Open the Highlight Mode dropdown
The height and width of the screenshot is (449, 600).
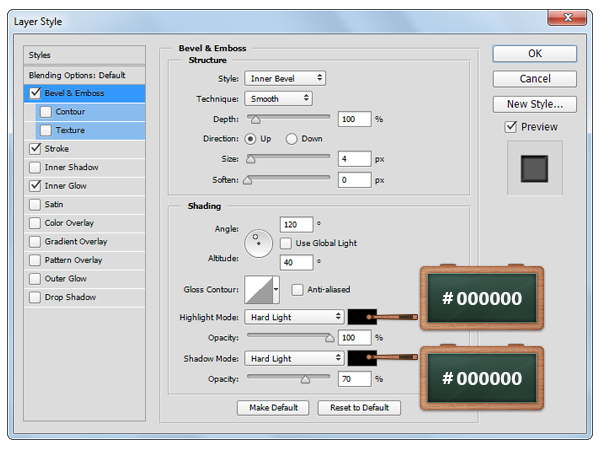pyautogui.click(x=295, y=316)
